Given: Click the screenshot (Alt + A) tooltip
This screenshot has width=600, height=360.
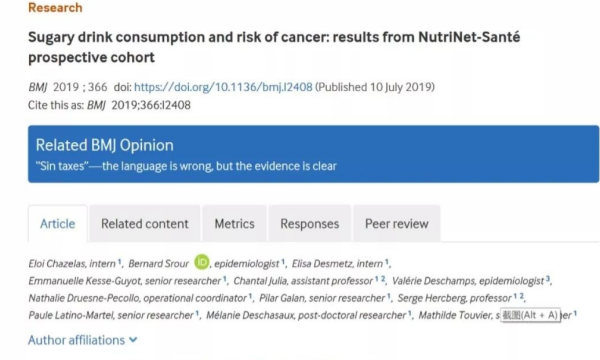Looking at the screenshot, I should 530,315.
